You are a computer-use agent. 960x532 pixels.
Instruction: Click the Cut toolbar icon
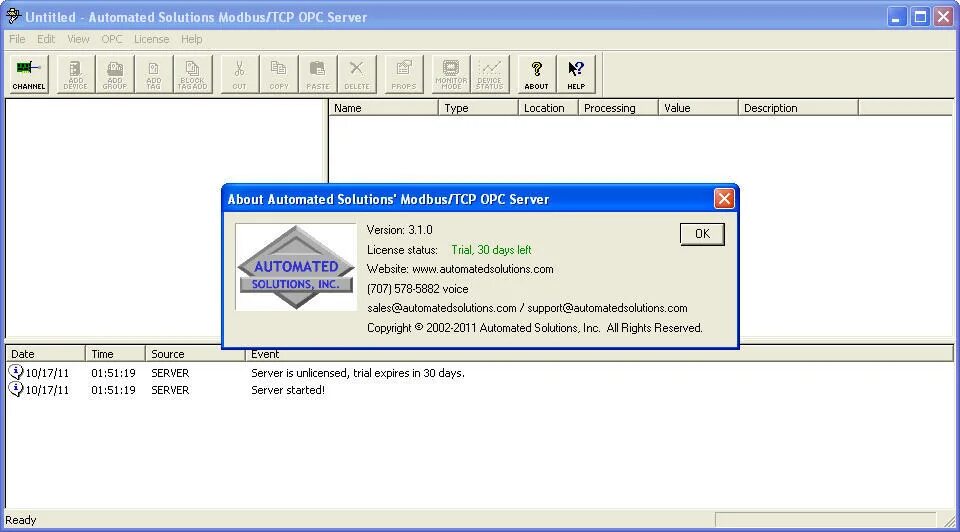tap(239, 74)
